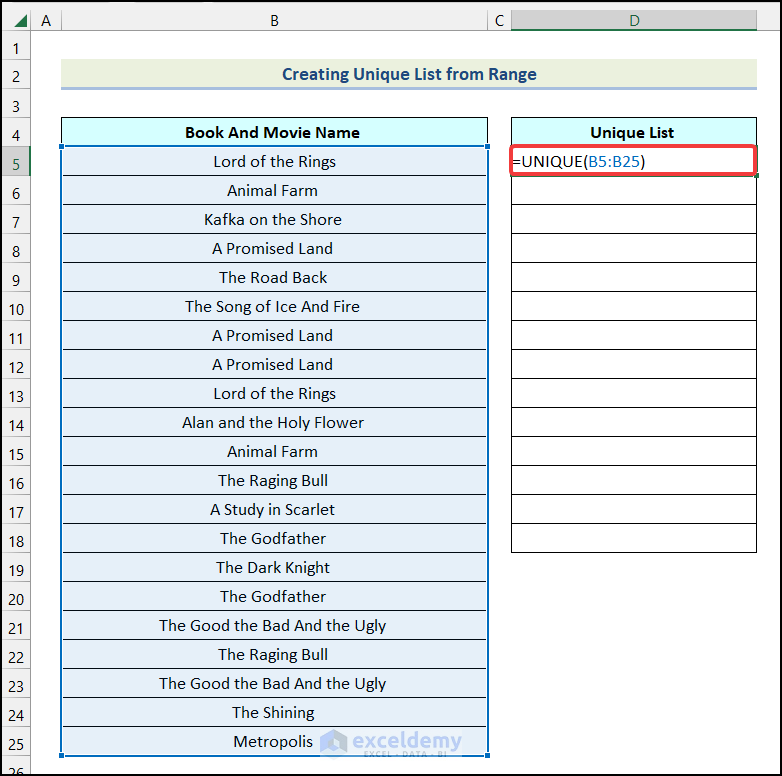Select column A header

46,21
